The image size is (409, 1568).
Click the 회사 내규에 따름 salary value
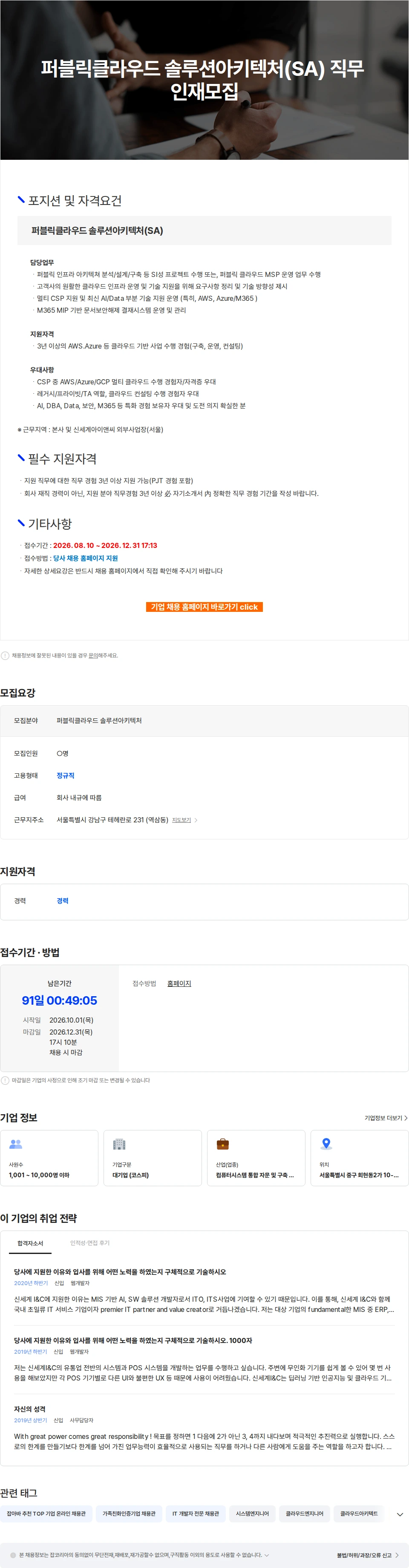(79, 797)
